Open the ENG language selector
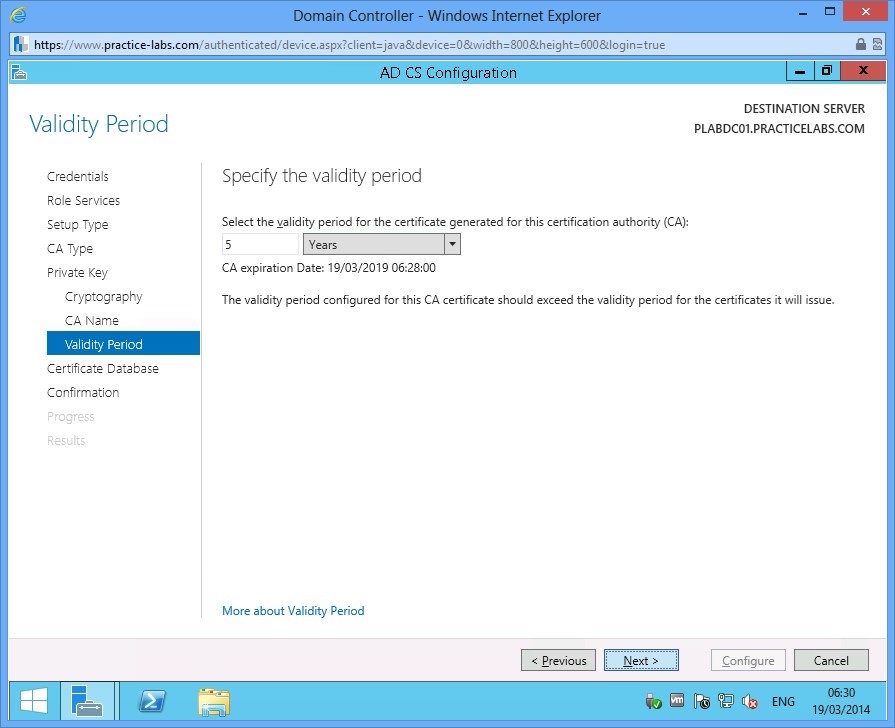The height and width of the screenshot is (728, 895). (783, 701)
